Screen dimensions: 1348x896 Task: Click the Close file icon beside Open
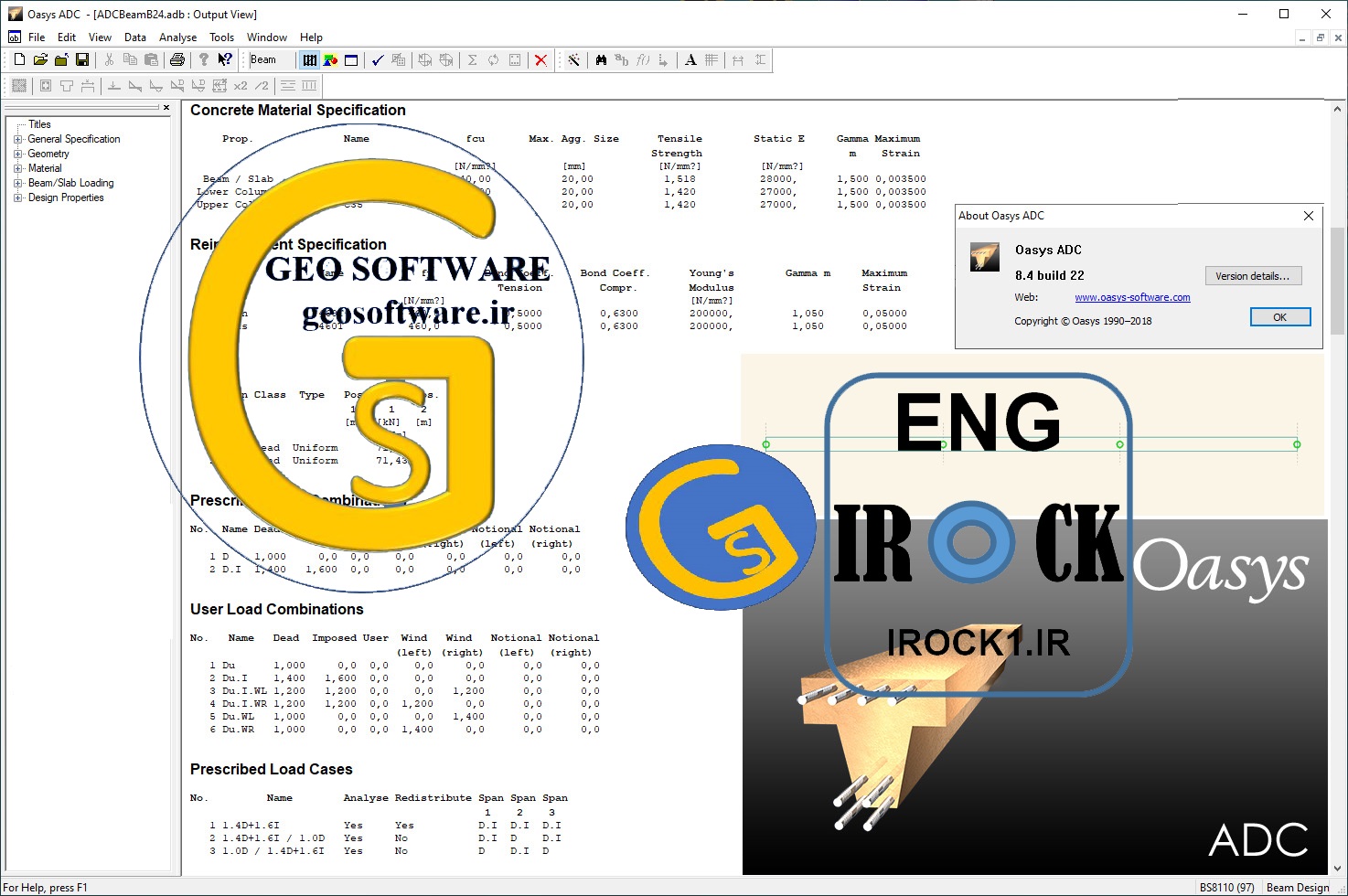[61, 59]
